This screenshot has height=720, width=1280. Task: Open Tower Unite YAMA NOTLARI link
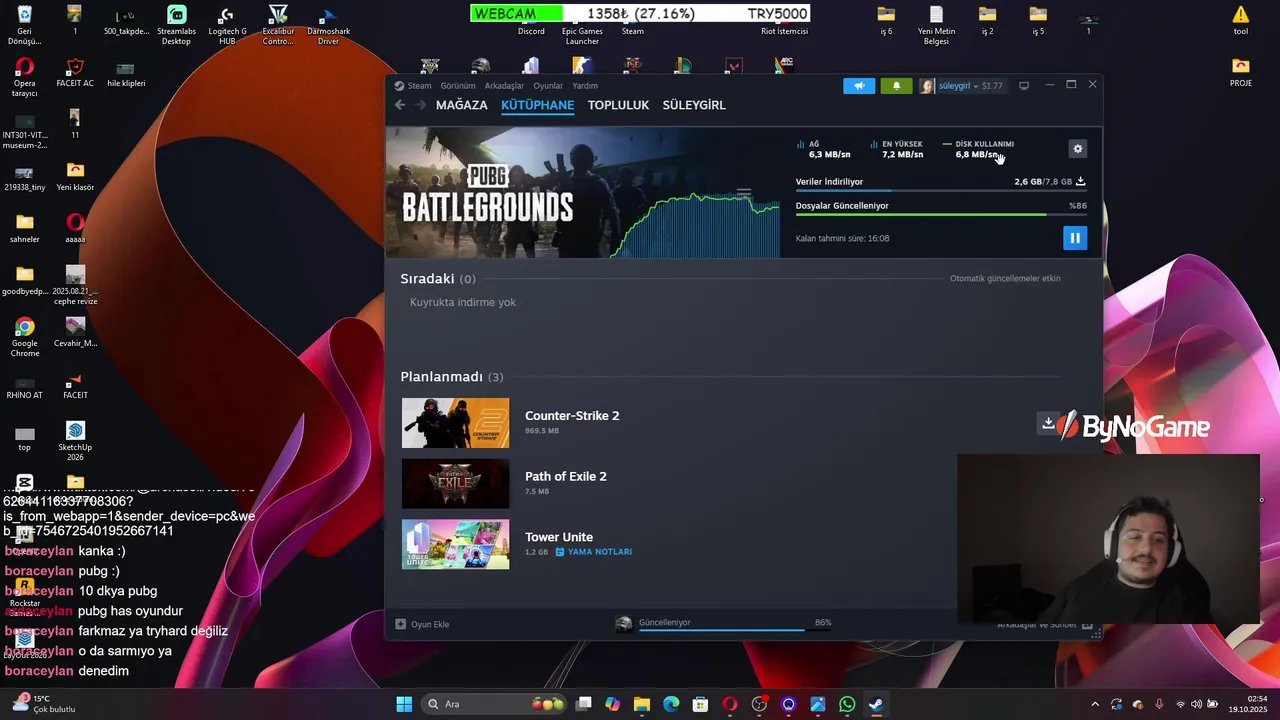point(594,552)
